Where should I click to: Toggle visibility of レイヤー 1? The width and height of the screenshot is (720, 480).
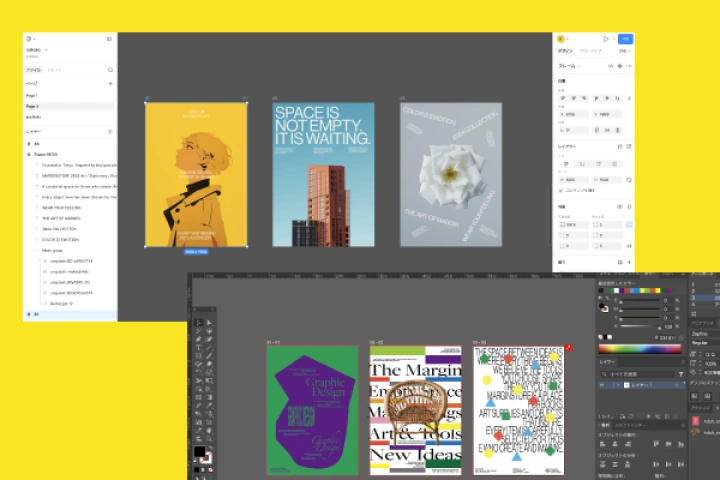602,385
